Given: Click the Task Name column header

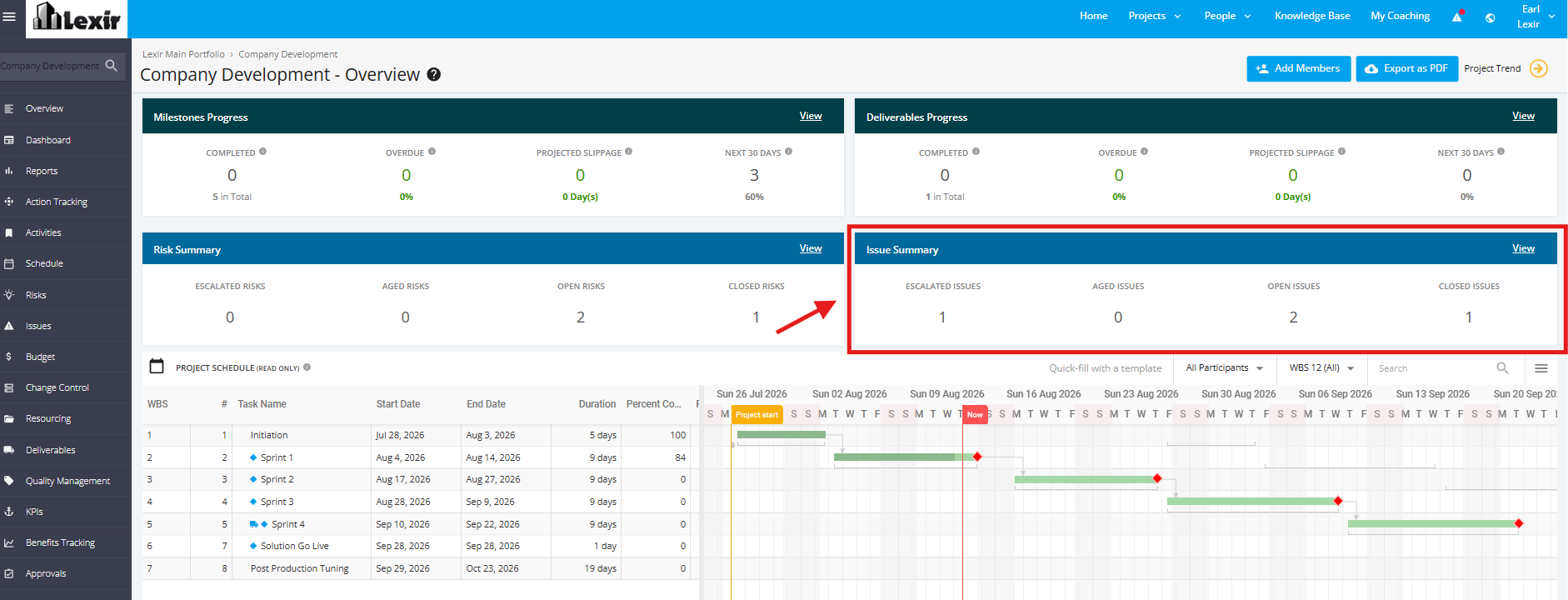Looking at the screenshot, I should 262,404.
